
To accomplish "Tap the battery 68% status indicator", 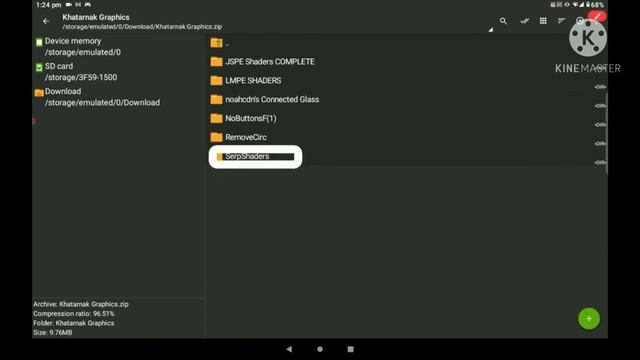I will [595, 5].
